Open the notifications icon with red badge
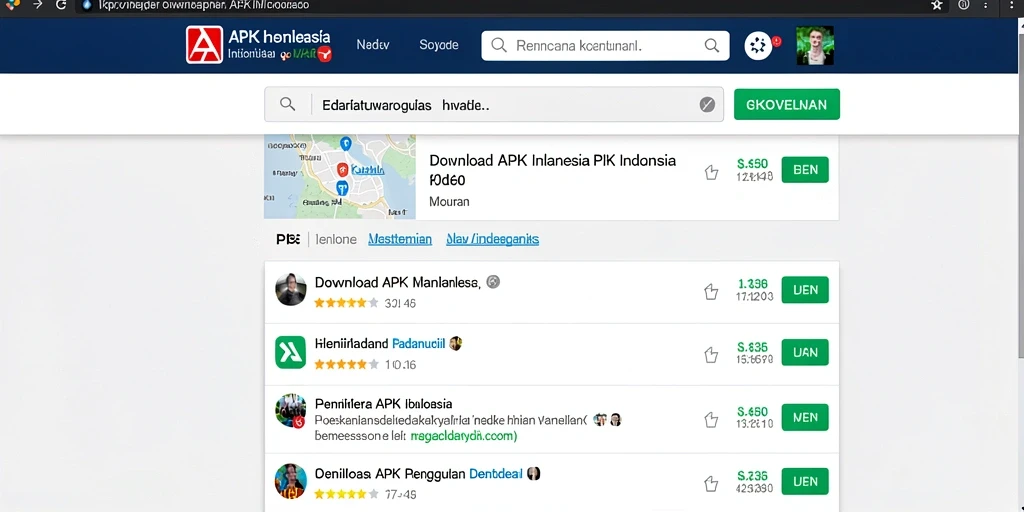The width and height of the screenshot is (1024, 512). pyautogui.click(x=759, y=46)
